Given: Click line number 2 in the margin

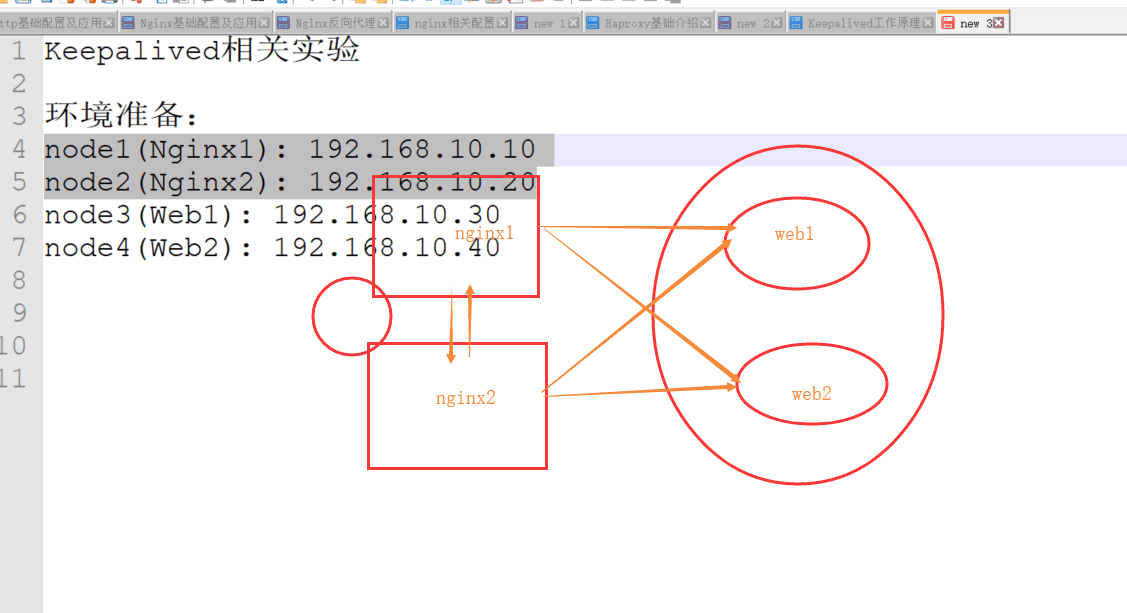Looking at the screenshot, I should (x=19, y=84).
